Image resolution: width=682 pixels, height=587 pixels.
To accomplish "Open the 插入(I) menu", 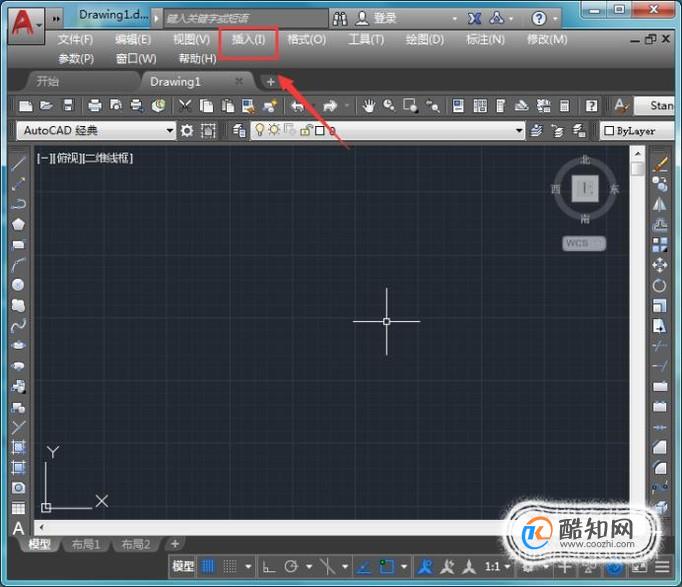I will coord(248,40).
